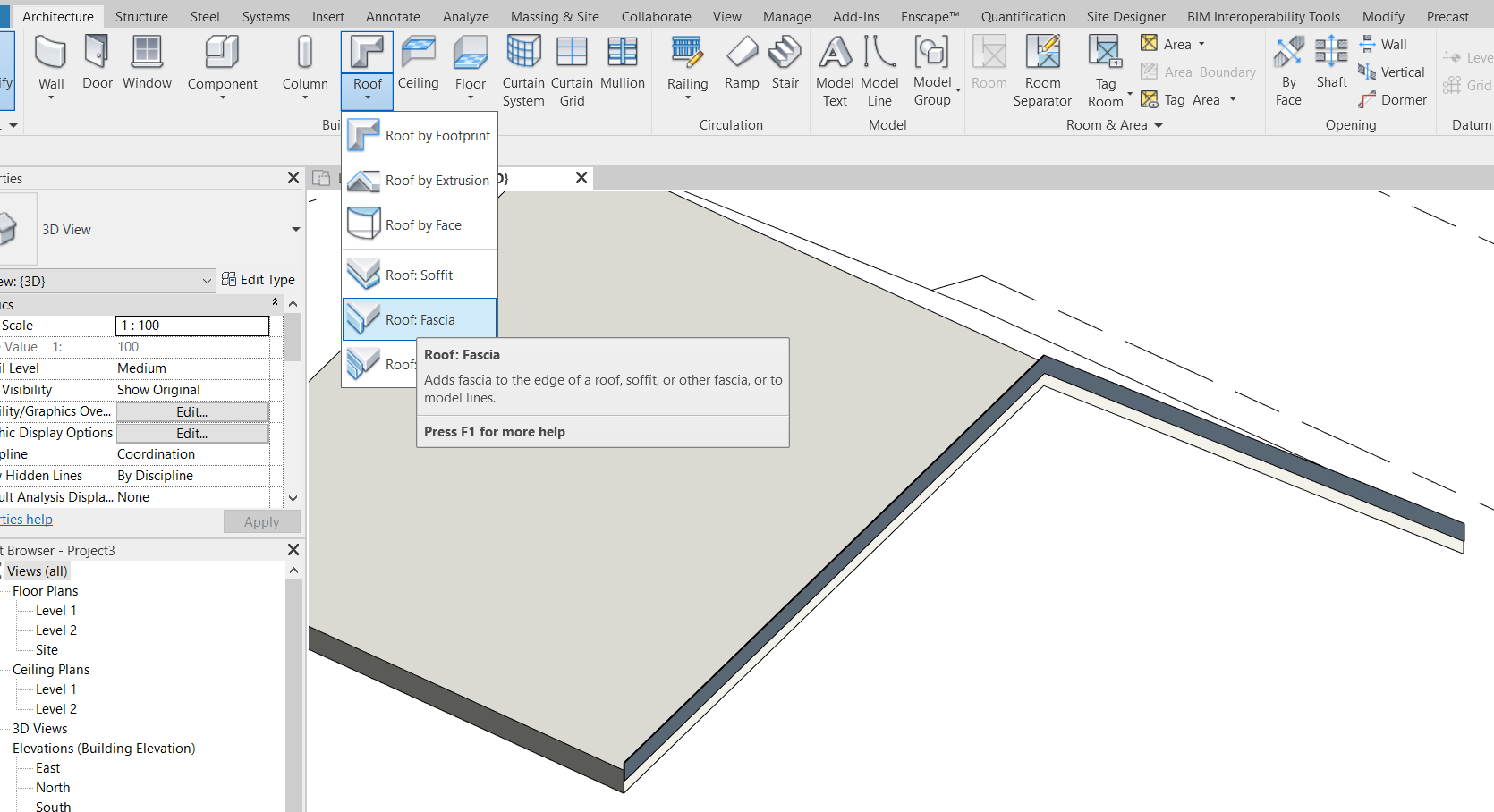The width and height of the screenshot is (1494, 812).
Task: Select the Dormer opening tool
Action: (x=1393, y=99)
